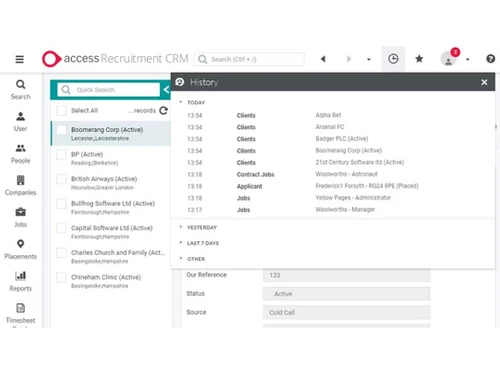Open 21st Century Software ltd history entry

tap(360, 162)
